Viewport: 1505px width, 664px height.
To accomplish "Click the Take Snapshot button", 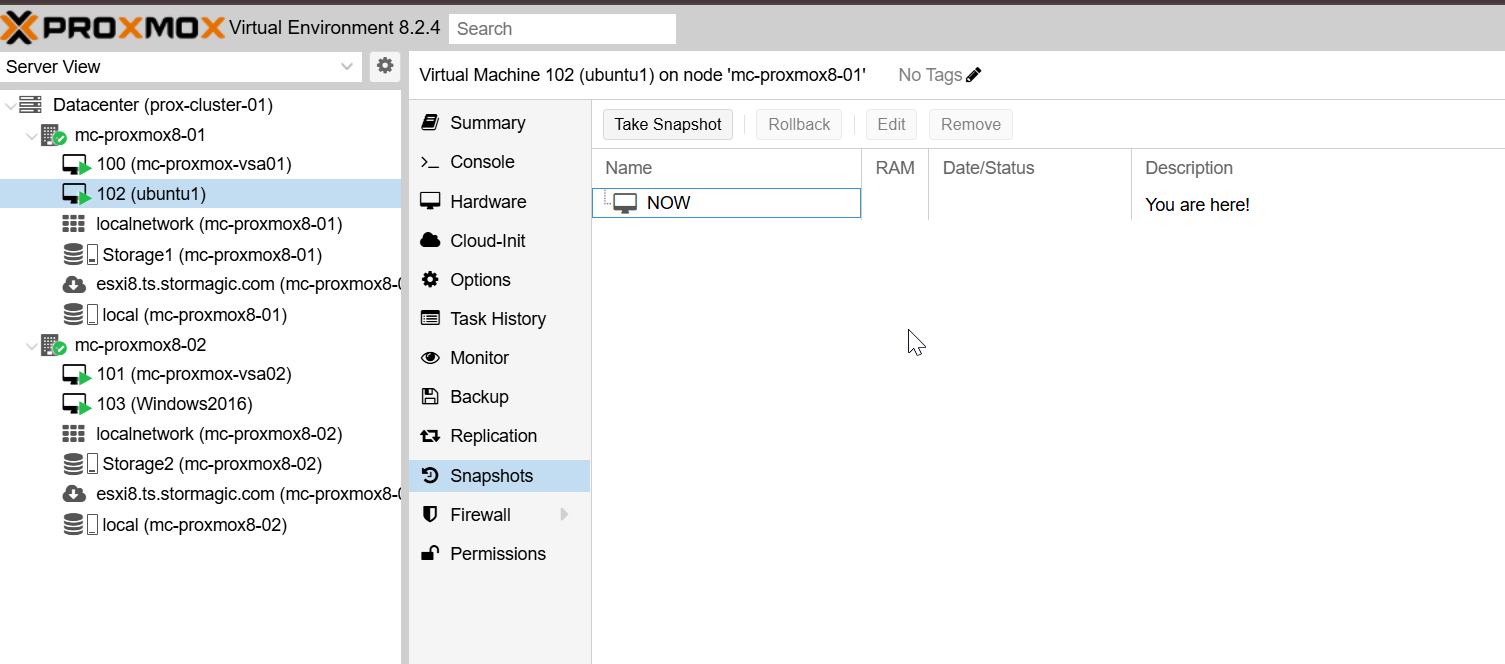I will [x=668, y=124].
